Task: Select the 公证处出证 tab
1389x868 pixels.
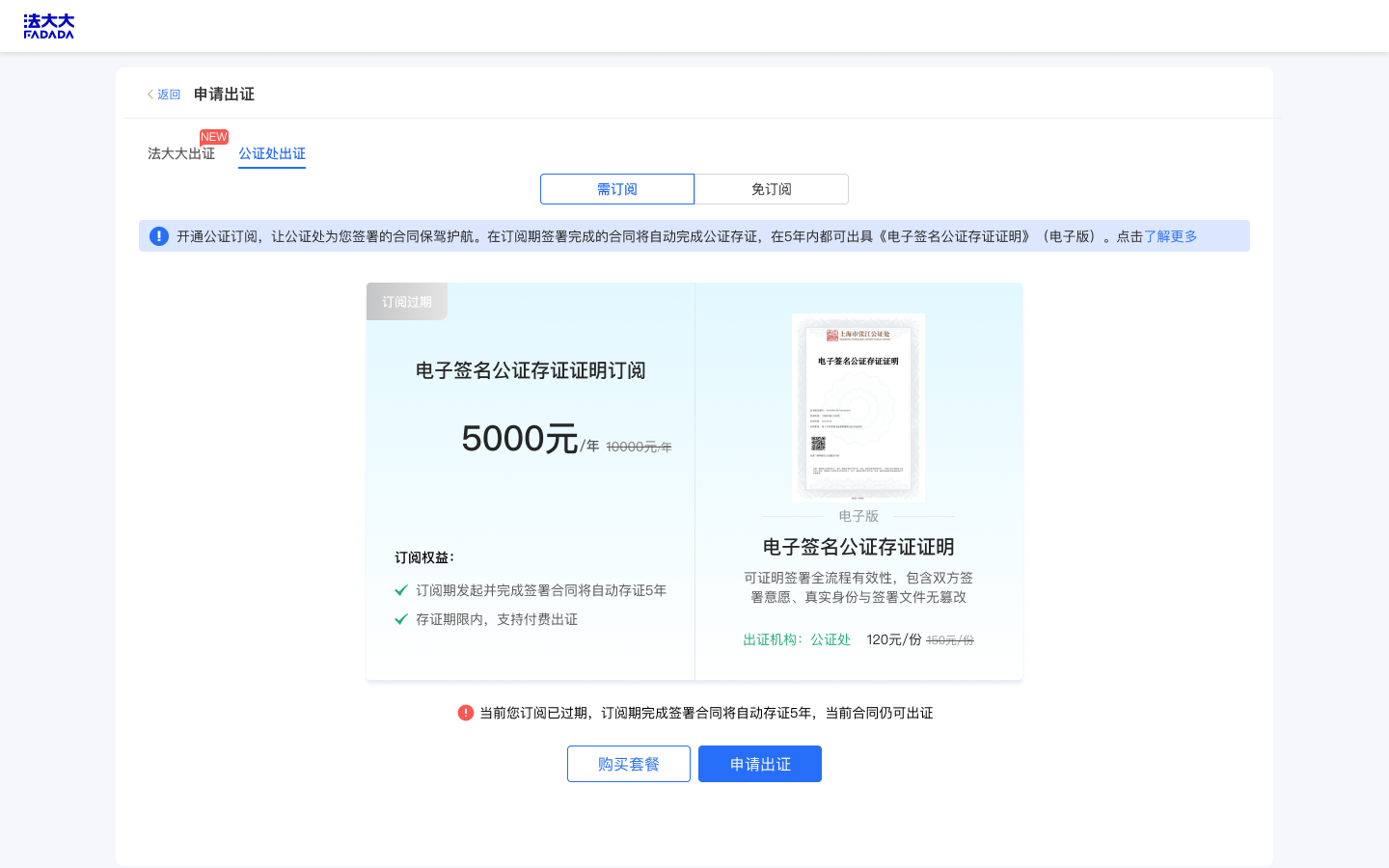Action: click(x=272, y=153)
